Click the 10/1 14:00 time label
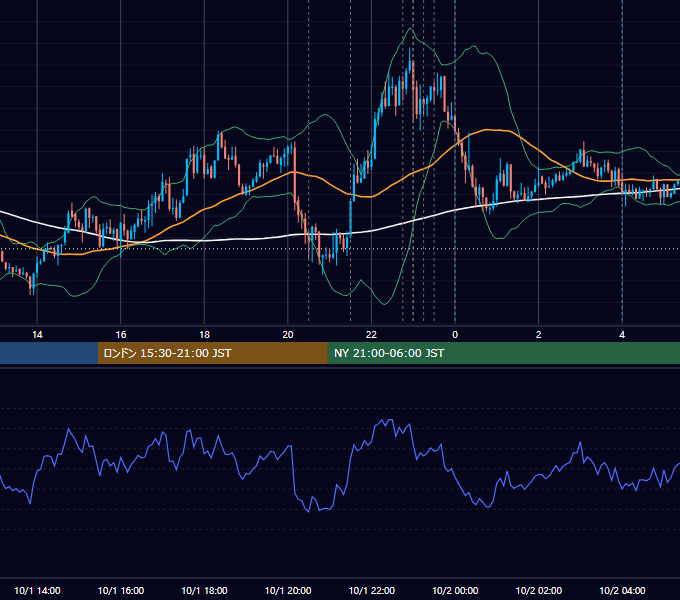The height and width of the screenshot is (600, 680). point(37,590)
